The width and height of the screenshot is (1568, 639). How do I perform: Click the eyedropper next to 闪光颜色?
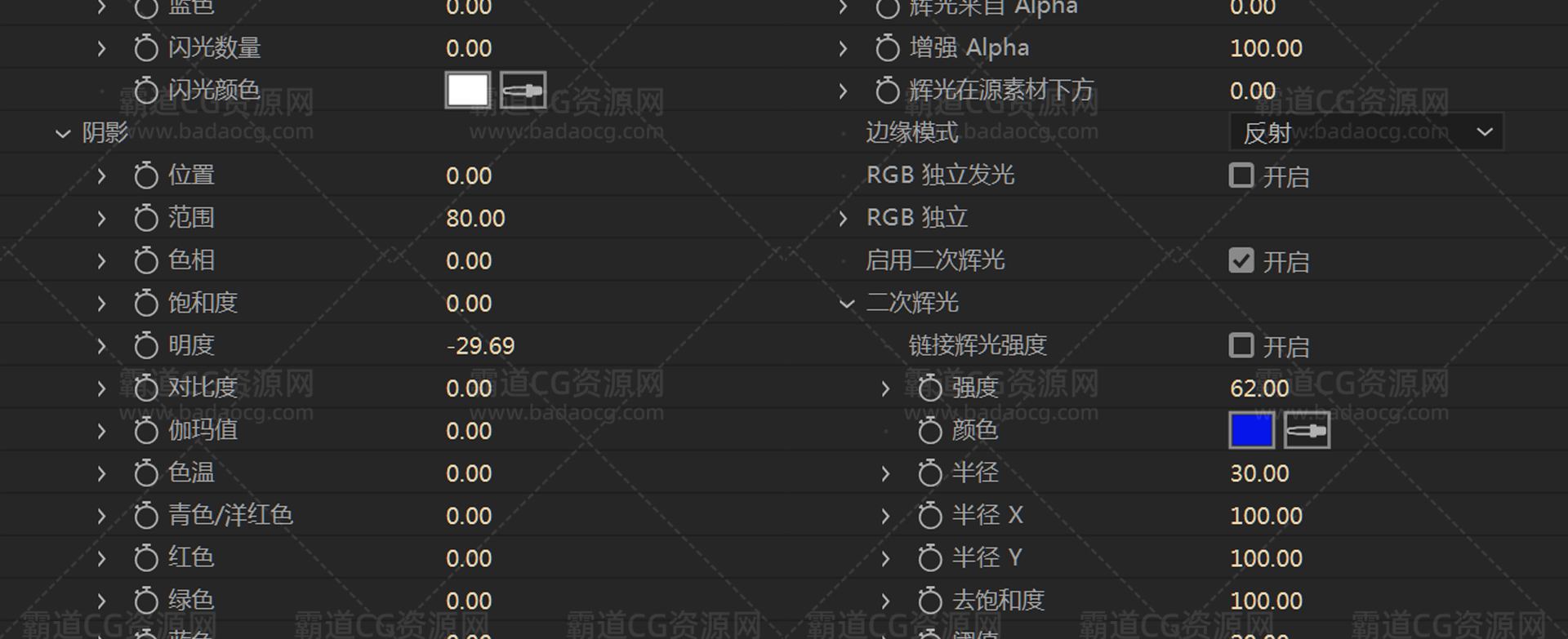pyautogui.click(x=523, y=91)
